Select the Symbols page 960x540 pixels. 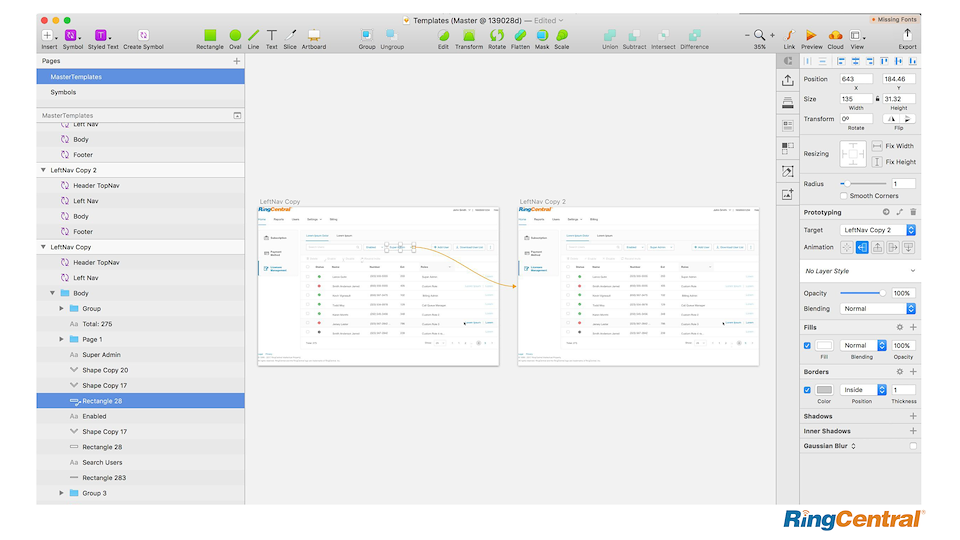pos(63,92)
